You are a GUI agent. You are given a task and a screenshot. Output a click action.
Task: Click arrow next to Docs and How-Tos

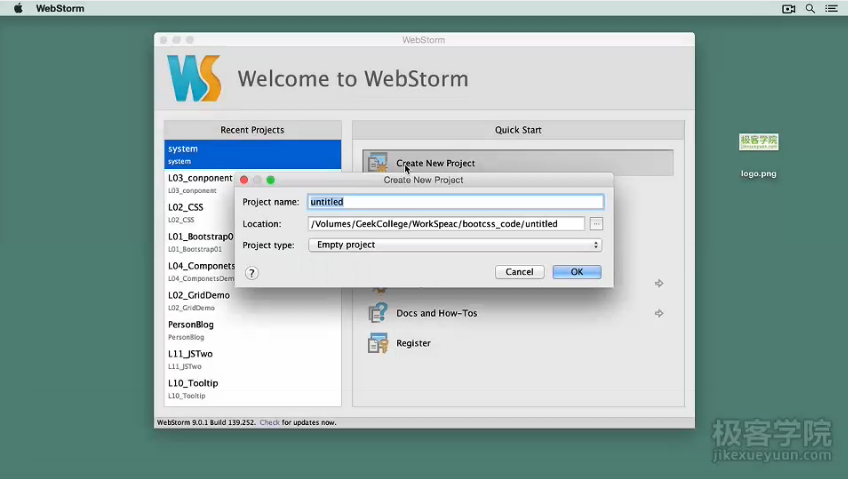coord(659,313)
